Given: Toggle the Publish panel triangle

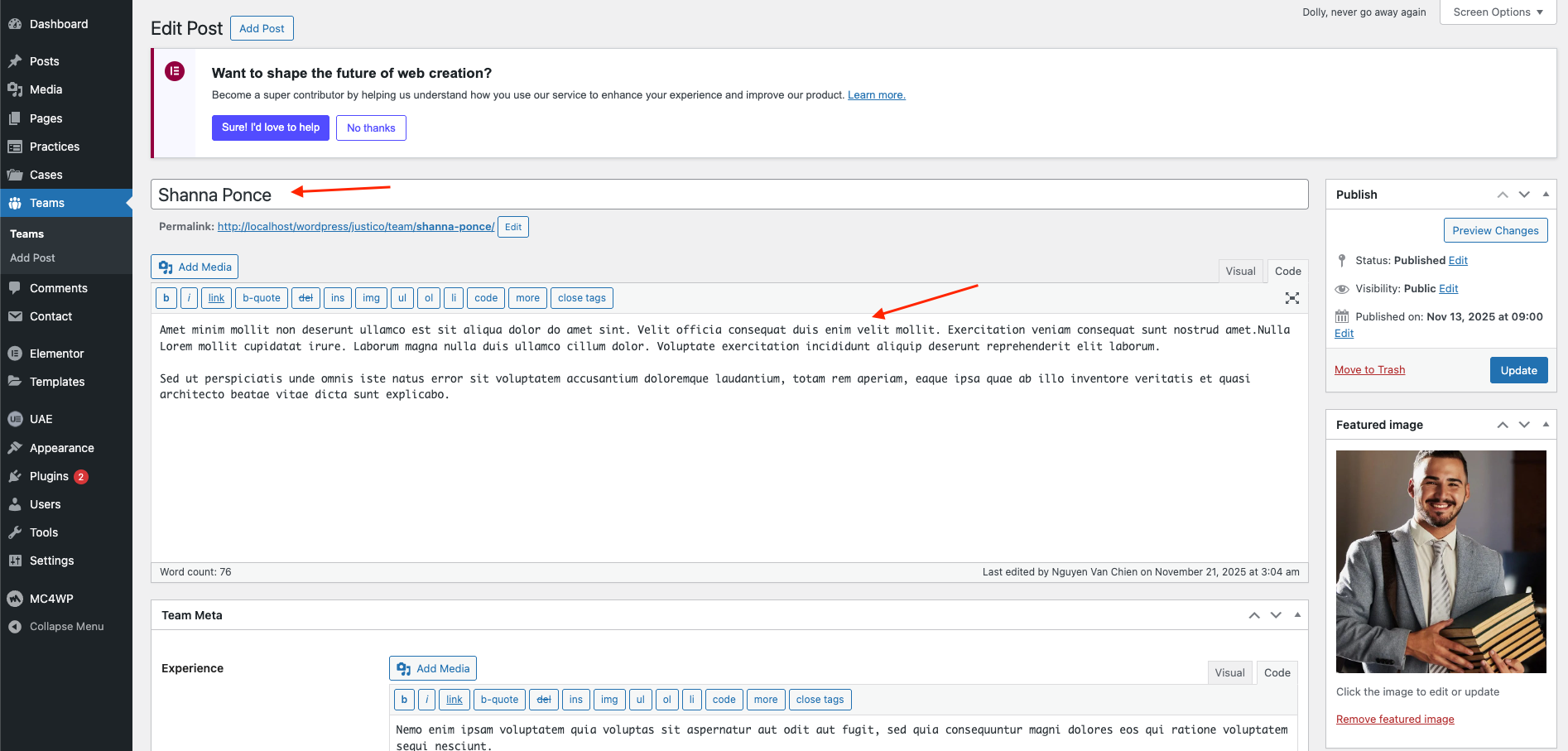Looking at the screenshot, I should click(x=1546, y=195).
